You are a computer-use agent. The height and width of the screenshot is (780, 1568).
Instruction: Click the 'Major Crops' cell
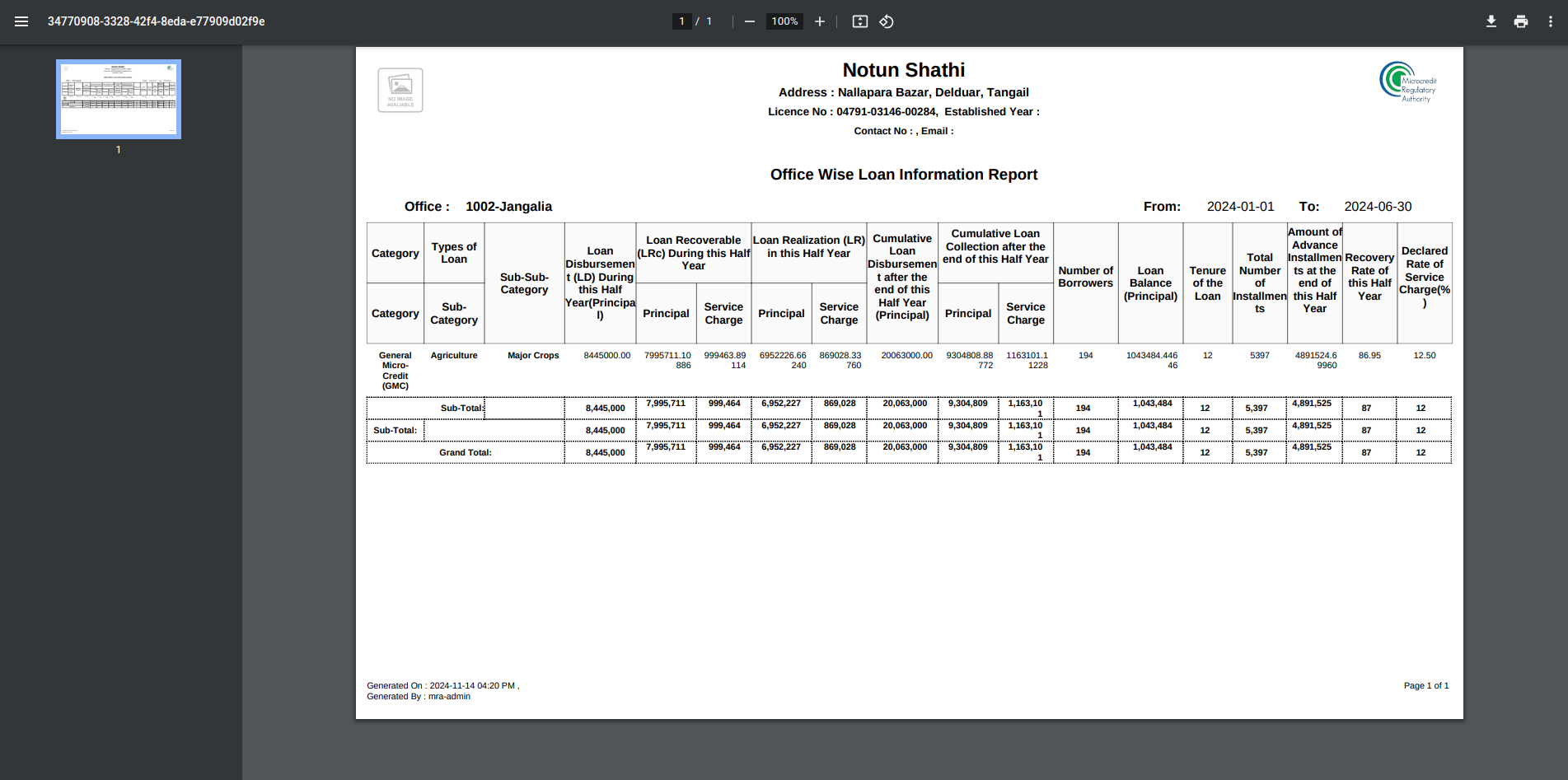click(533, 356)
